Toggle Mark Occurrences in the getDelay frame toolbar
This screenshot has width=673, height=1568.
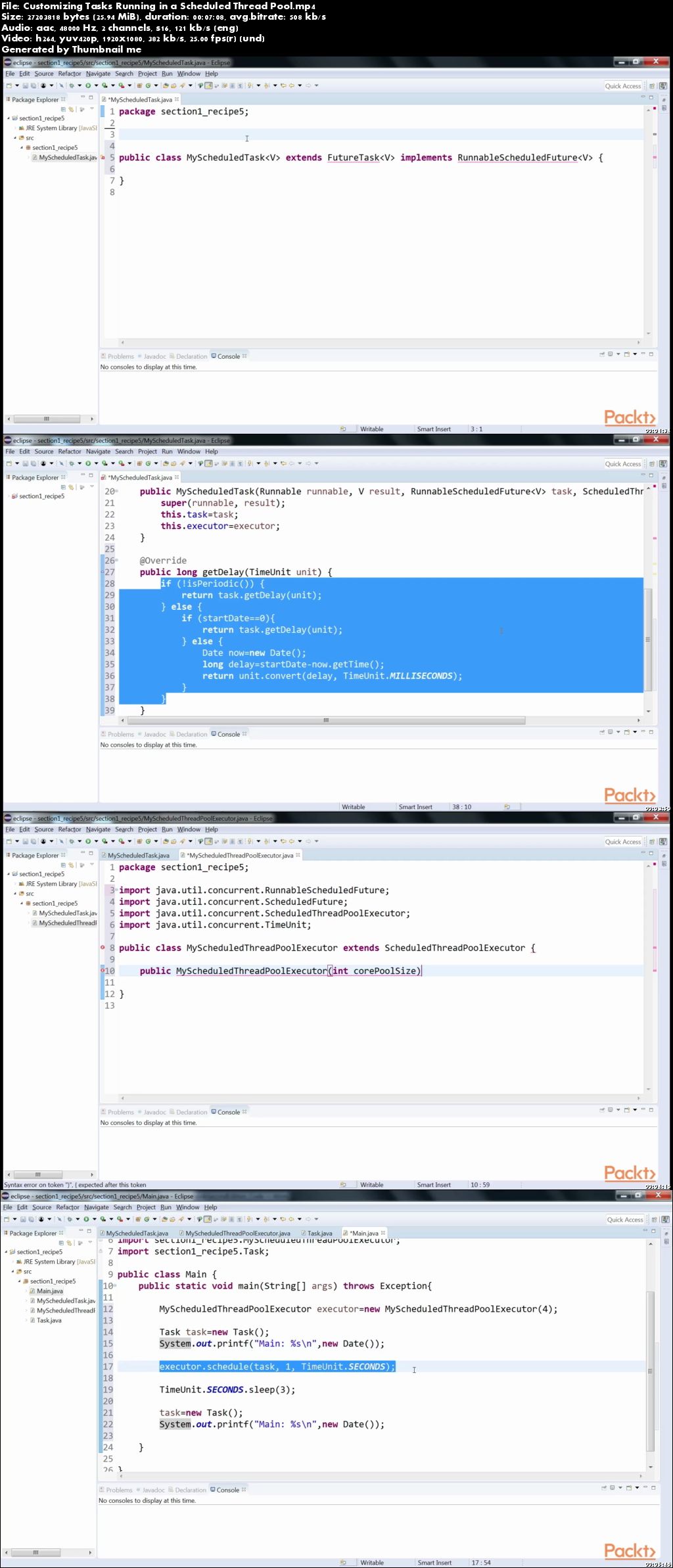click(x=208, y=463)
